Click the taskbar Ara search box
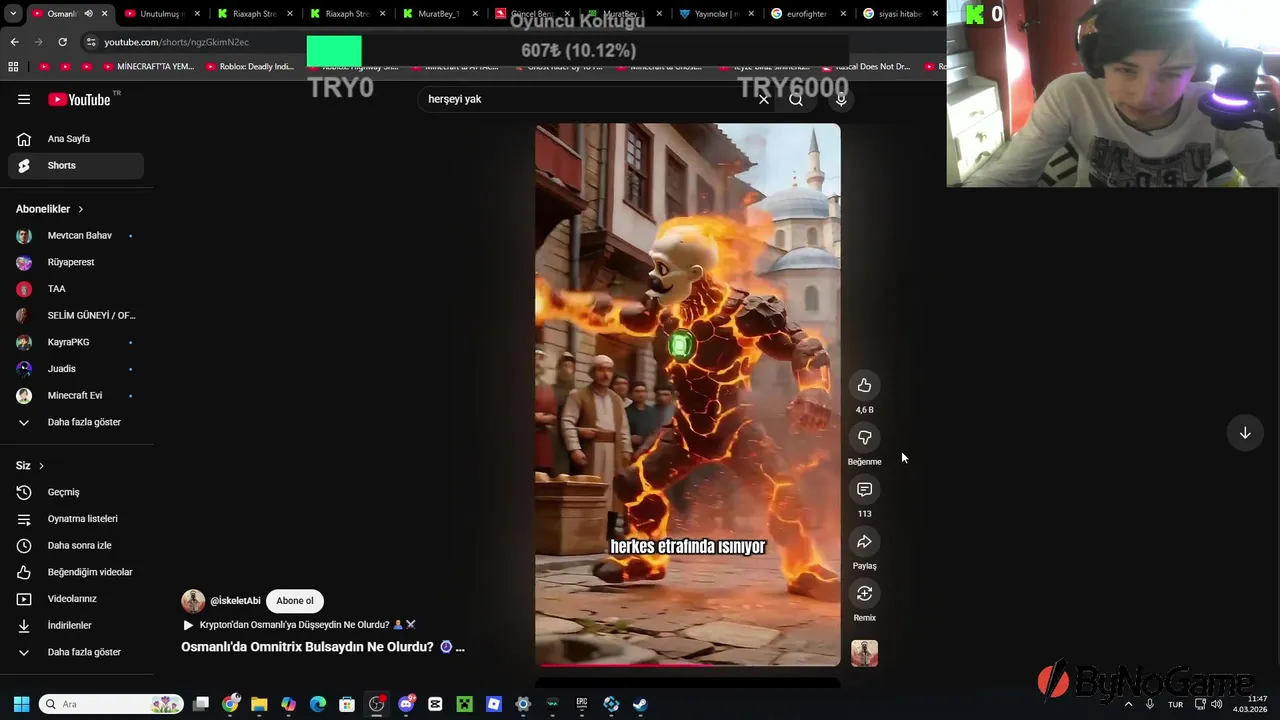Screen dimensions: 1280x720 coord(111,704)
